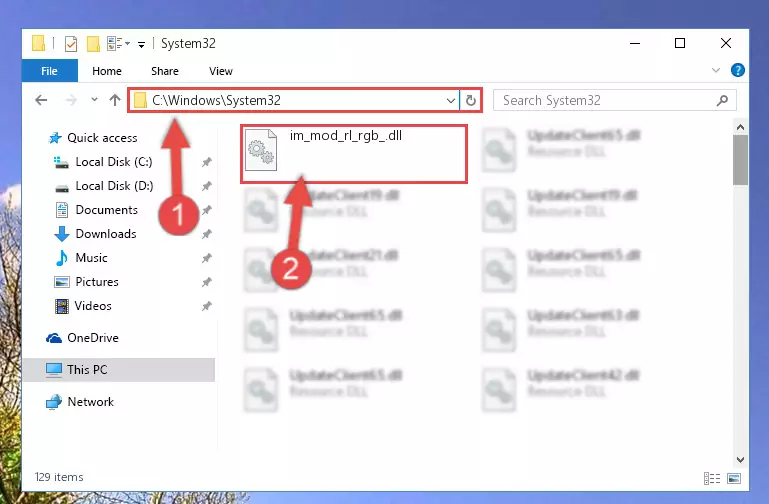Click the search magnifier icon
The width and height of the screenshot is (769, 504).
(722, 101)
